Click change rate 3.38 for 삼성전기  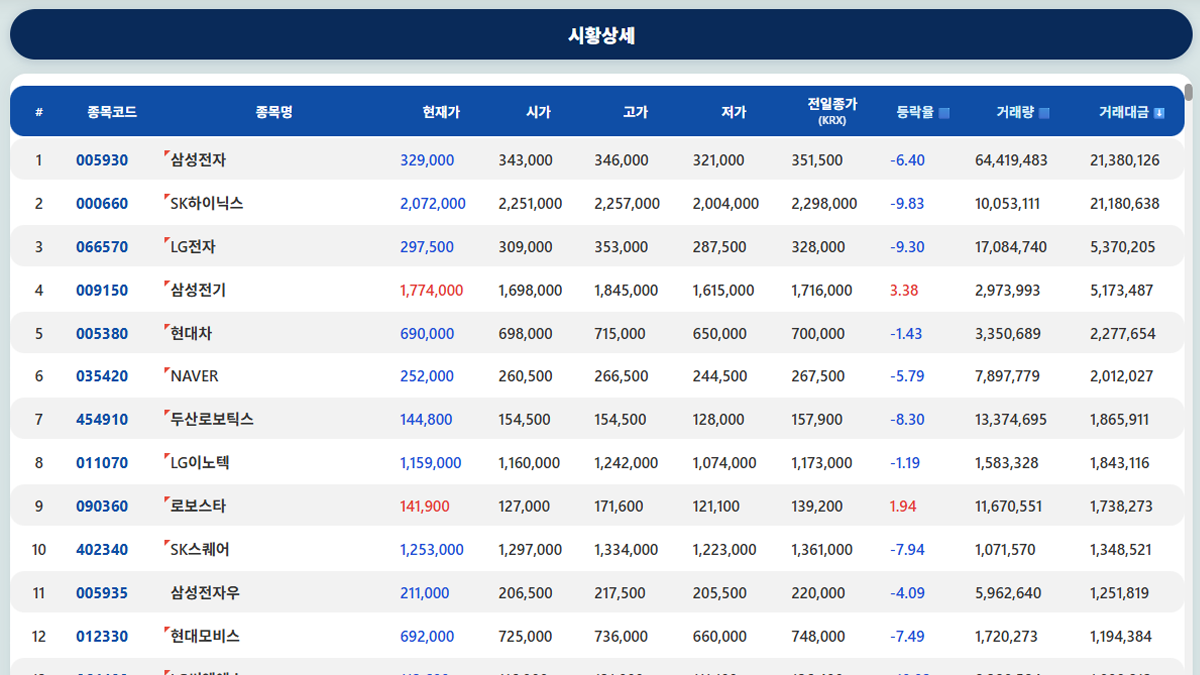(904, 291)
